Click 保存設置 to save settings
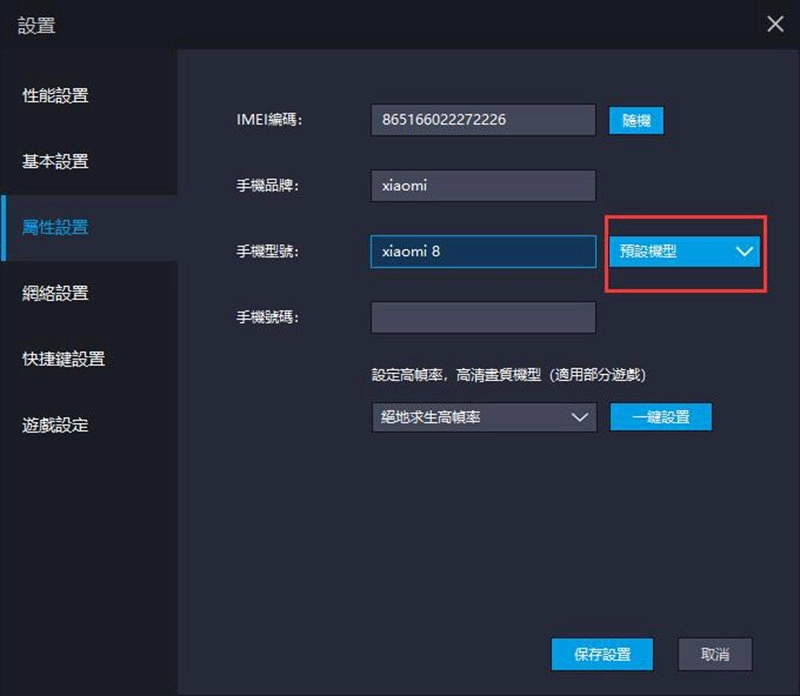 601,655
